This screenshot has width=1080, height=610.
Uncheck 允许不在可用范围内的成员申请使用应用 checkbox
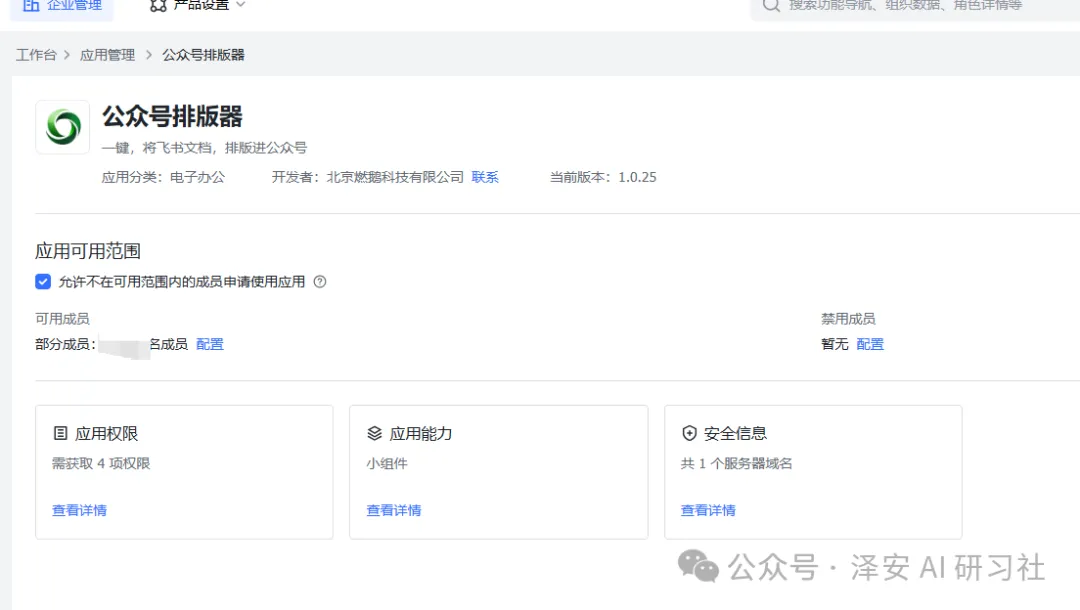click(x=43, y=282)
